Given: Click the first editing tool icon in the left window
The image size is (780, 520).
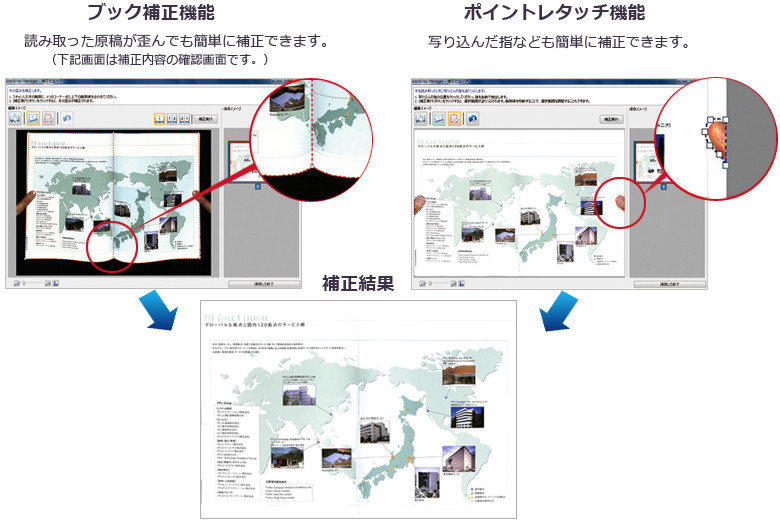Looking at the screenshot, I should click(x=17, y=118).
